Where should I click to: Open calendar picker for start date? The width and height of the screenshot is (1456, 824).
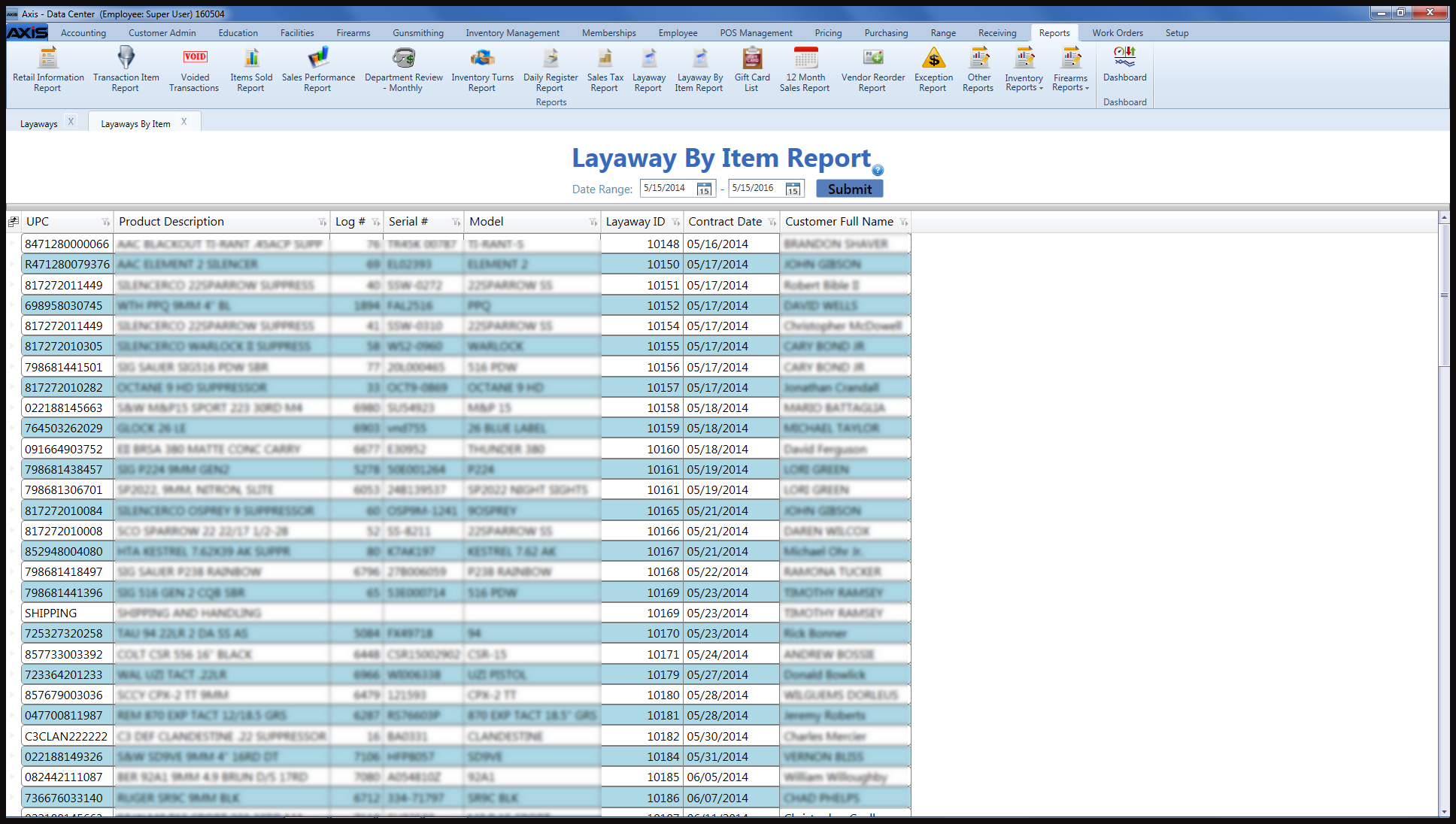click(704, 189)
